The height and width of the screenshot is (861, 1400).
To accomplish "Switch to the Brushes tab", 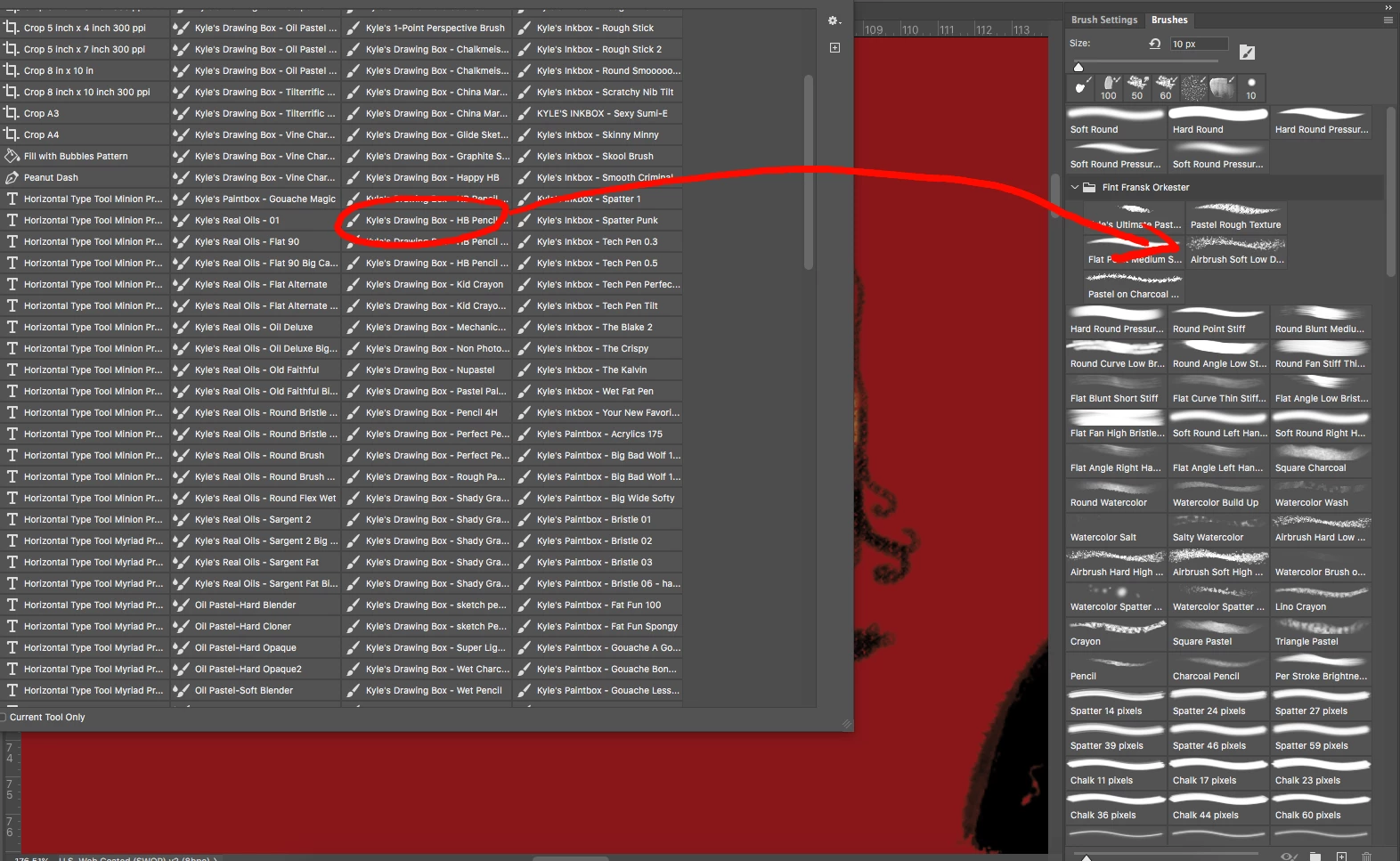I will pyautogui.click(x=1169, y=20).
